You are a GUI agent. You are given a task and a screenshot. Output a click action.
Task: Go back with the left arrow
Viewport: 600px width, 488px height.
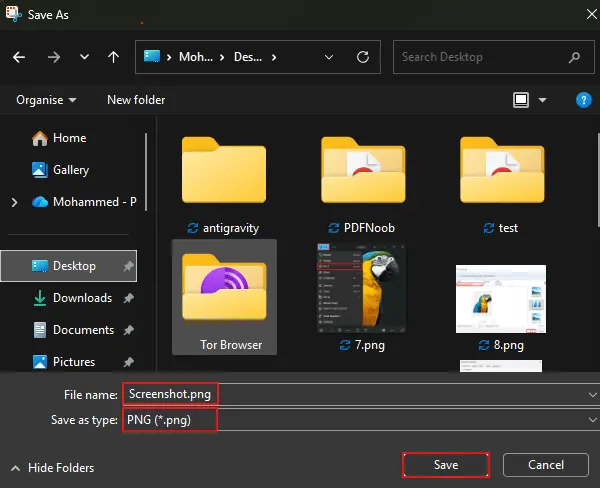[19, 57]
